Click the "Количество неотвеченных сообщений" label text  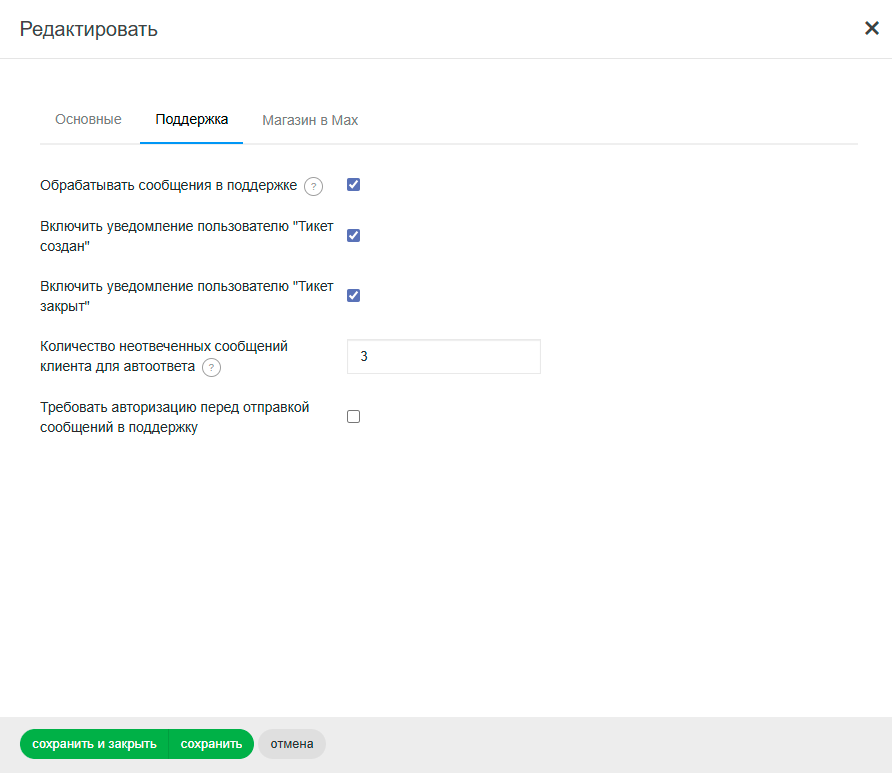163,347
